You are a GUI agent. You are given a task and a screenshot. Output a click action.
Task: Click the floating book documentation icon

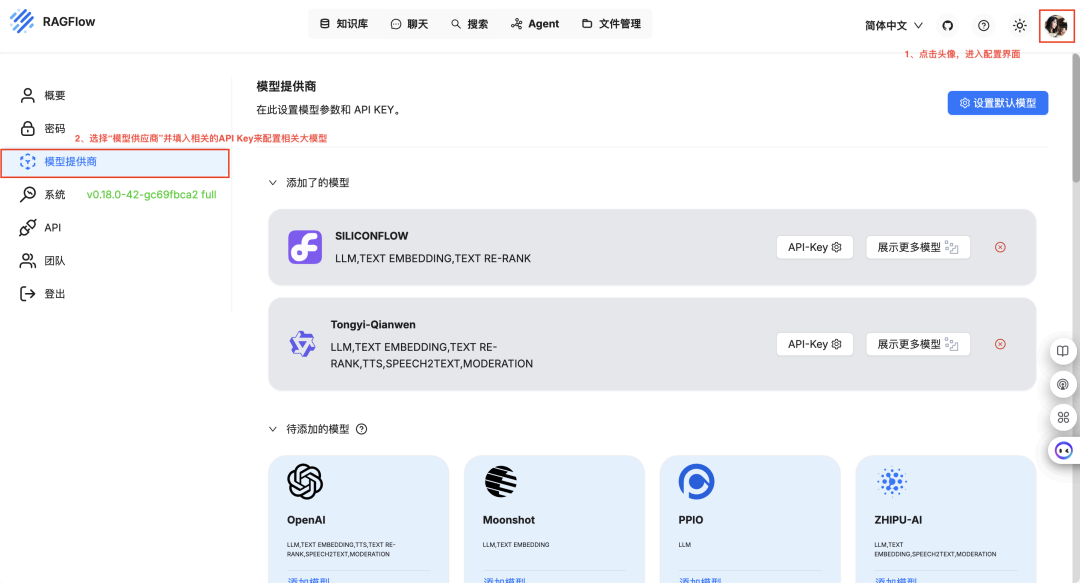tap(1063, 351)
